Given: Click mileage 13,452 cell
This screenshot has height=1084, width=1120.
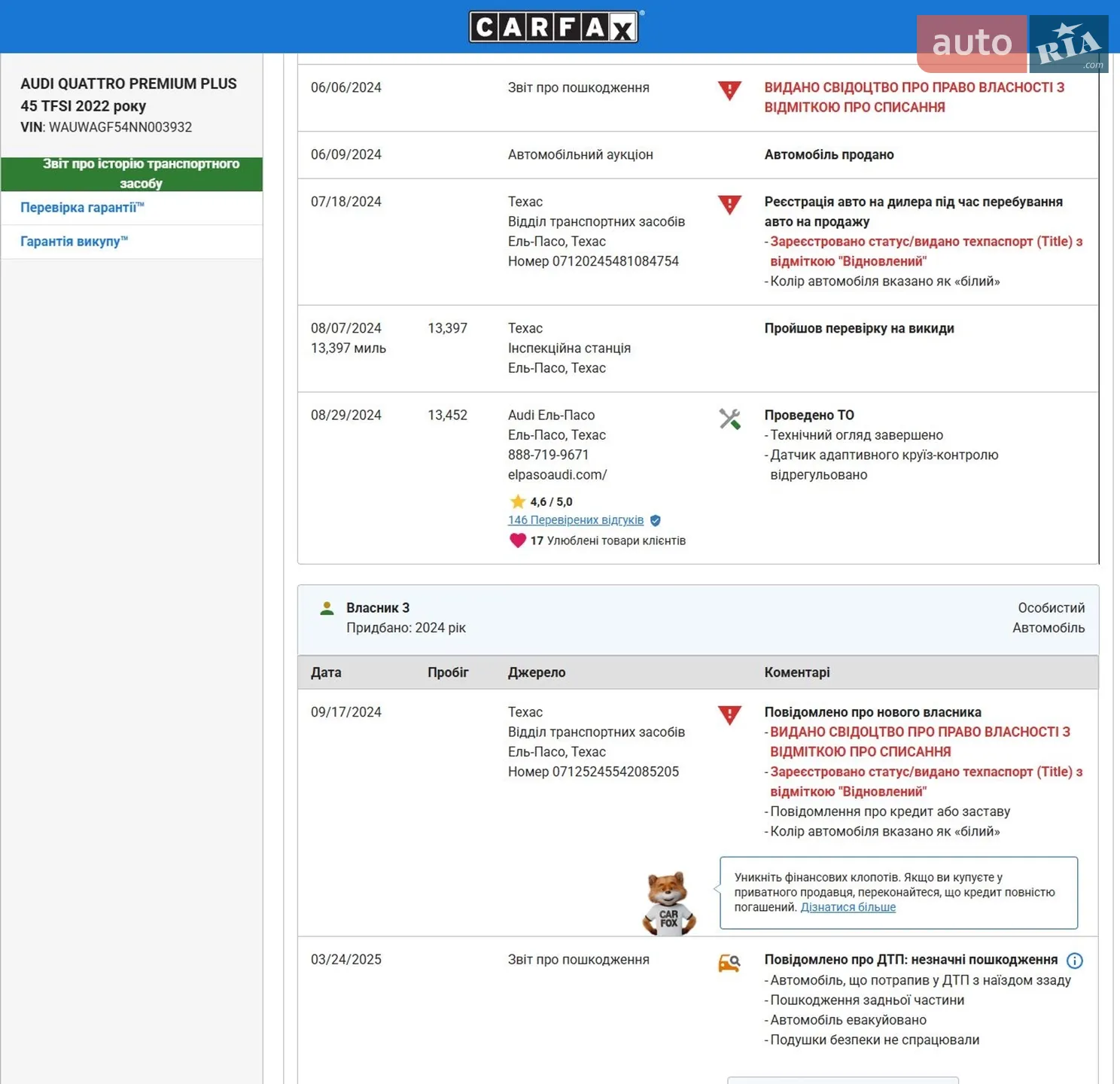Looking at the screenshot, I should click(x=447, y=415).
